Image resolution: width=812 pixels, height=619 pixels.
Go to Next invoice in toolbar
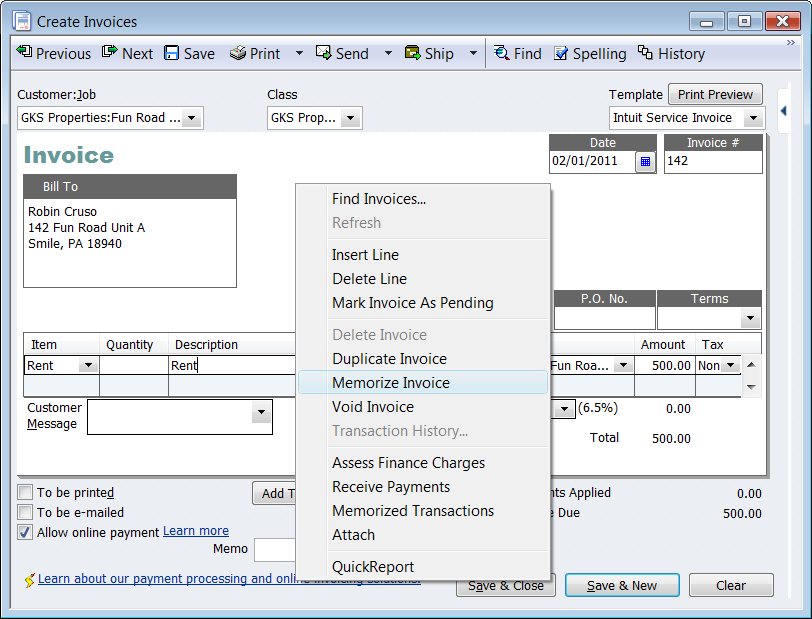pos(110,53)
